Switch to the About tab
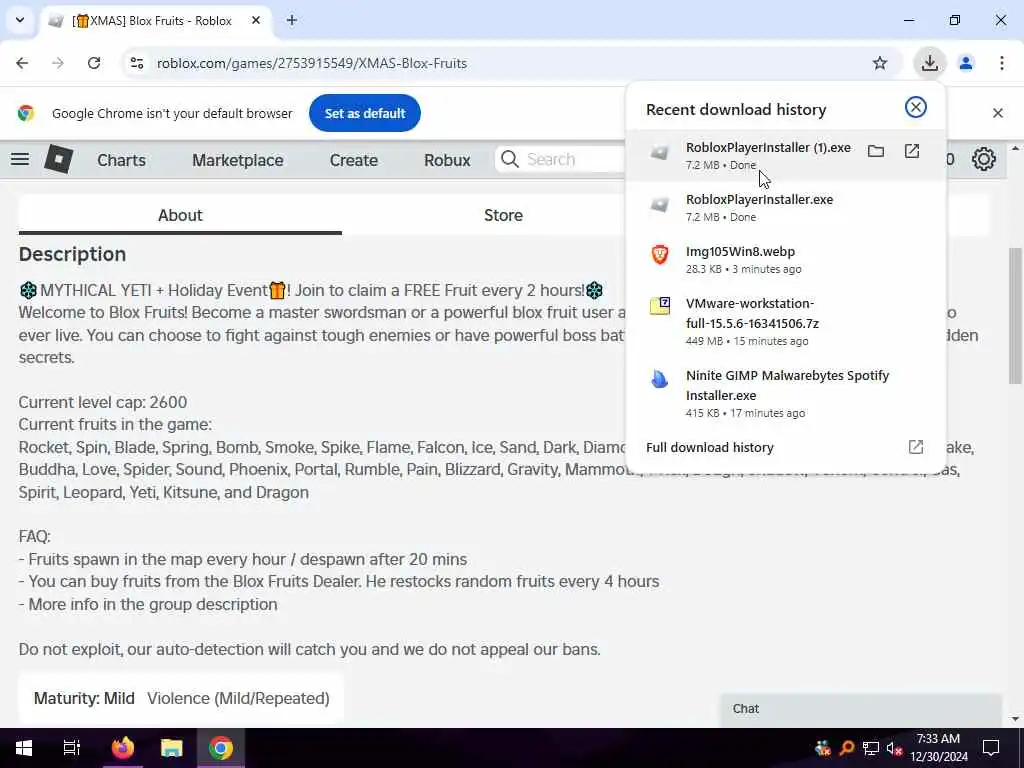The image size is (1024, 768). click(180, 216)
